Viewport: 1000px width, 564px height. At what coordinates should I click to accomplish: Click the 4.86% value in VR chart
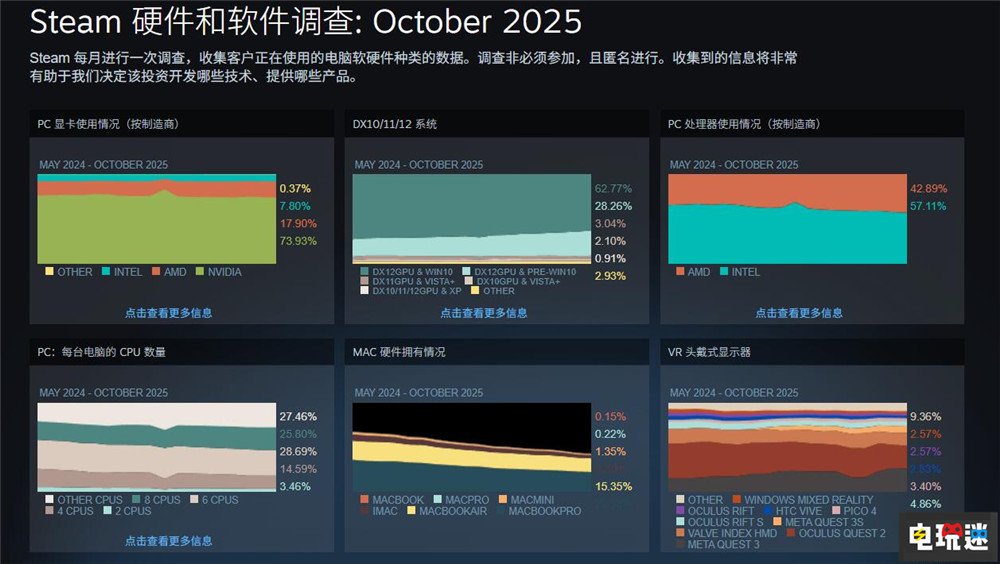pos(925,504)
